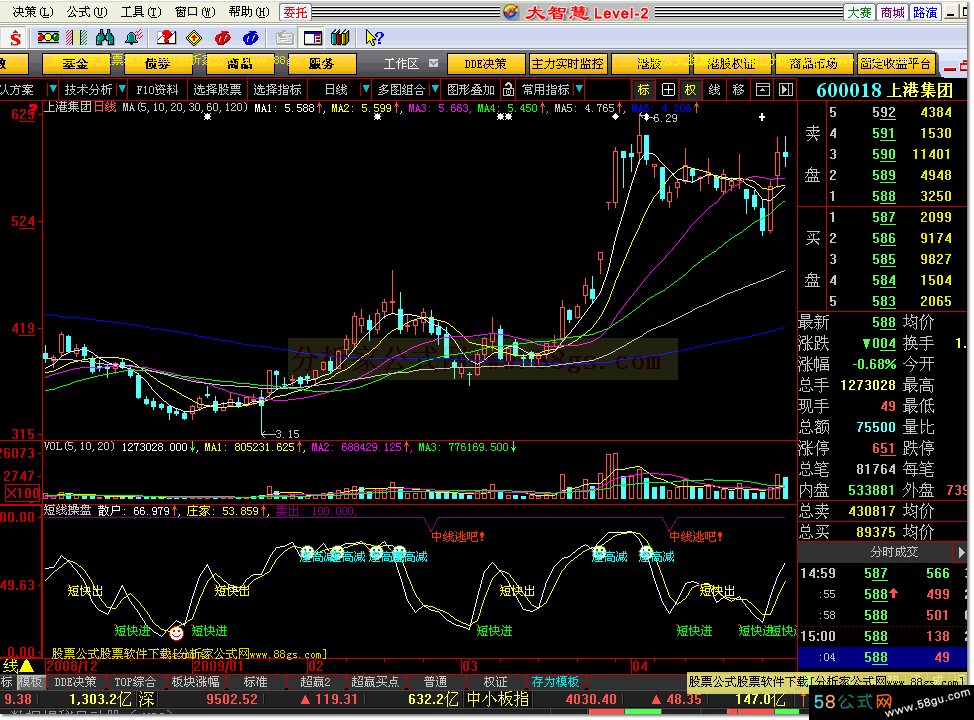The image size is (974, 720).
Task: Click the blue circular info icon
Action: [x=251, y=38]
